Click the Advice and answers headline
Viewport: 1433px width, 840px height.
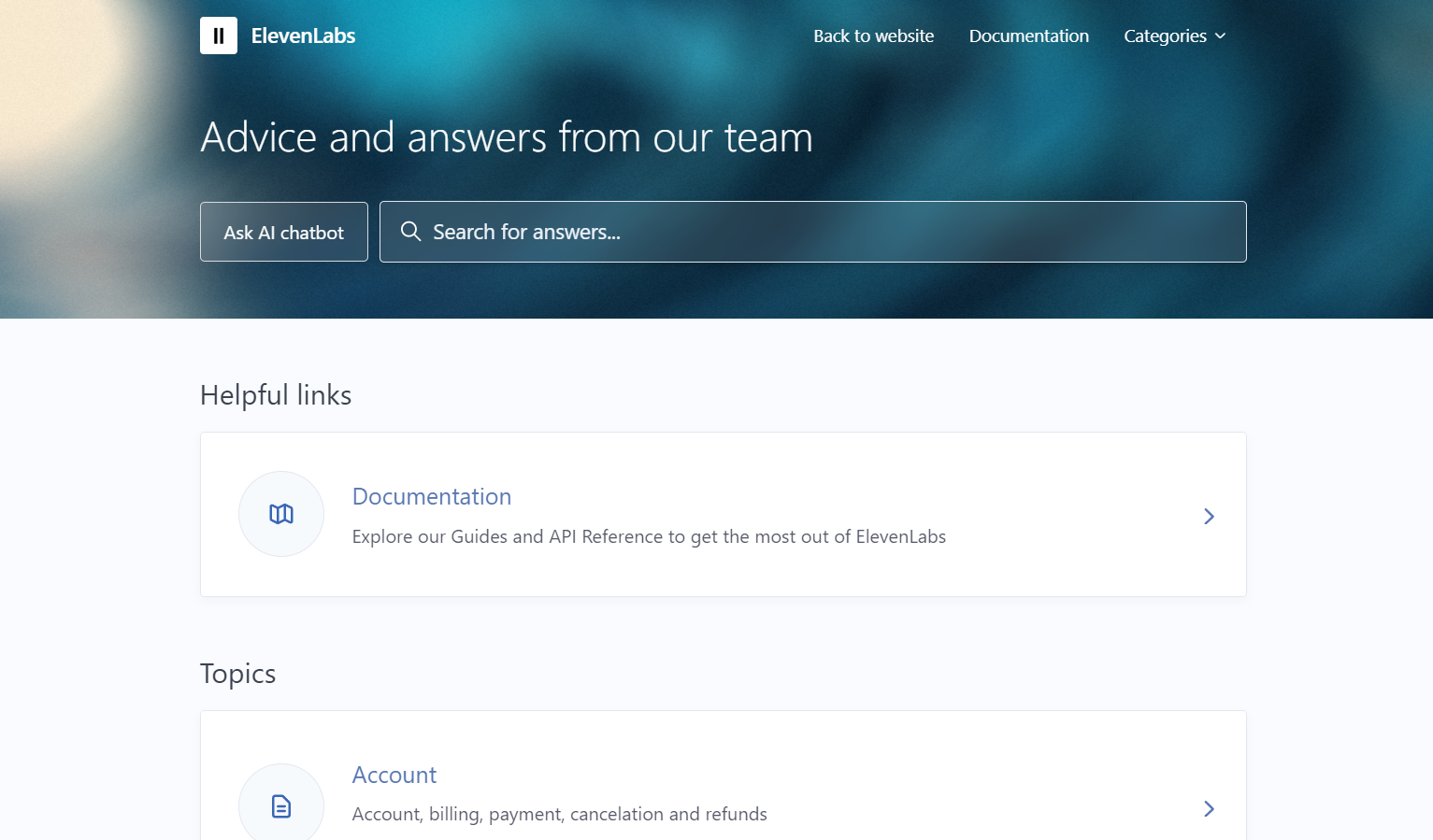tap(507, 137)
